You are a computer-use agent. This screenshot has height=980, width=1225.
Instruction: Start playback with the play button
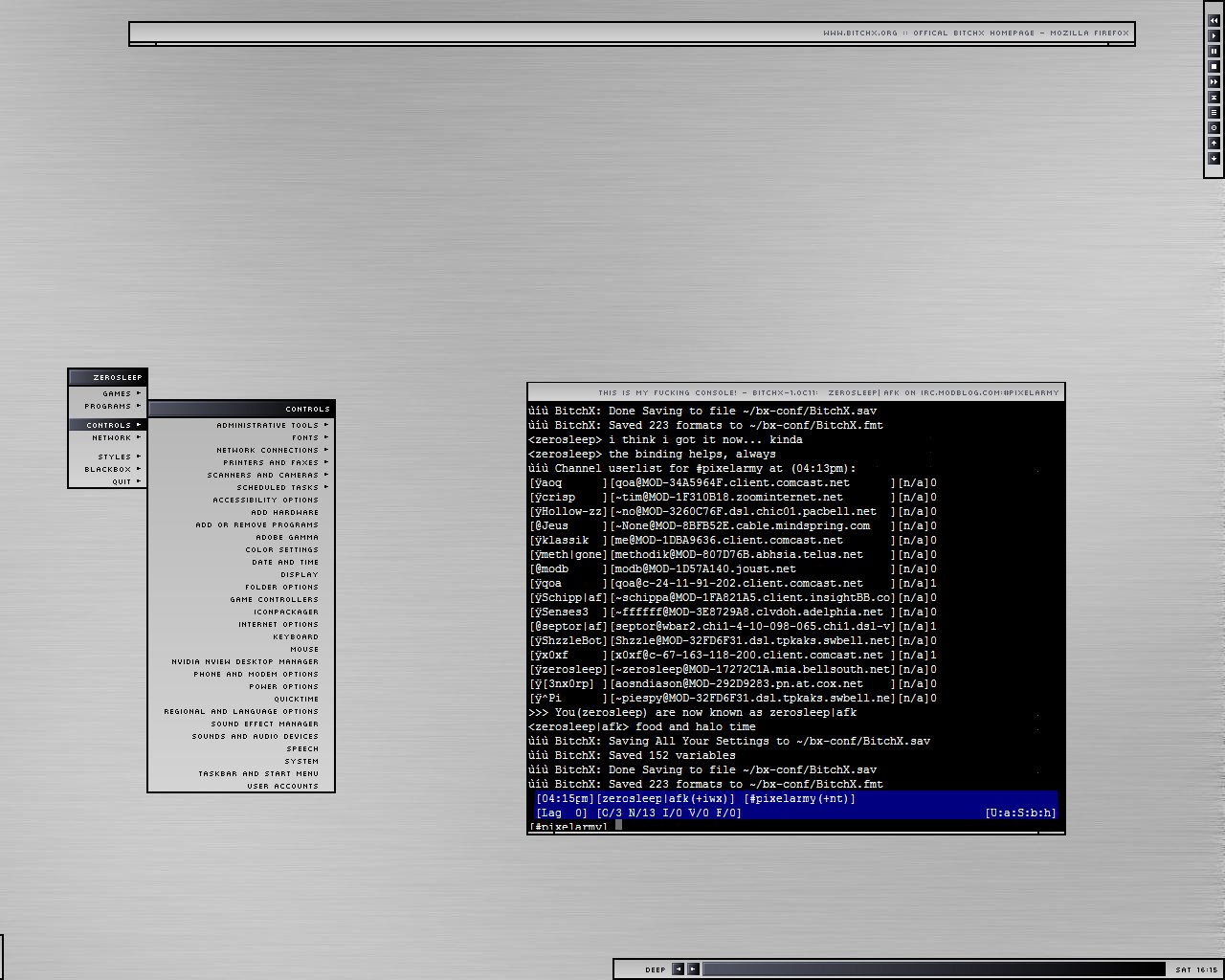click(1214, 35)
